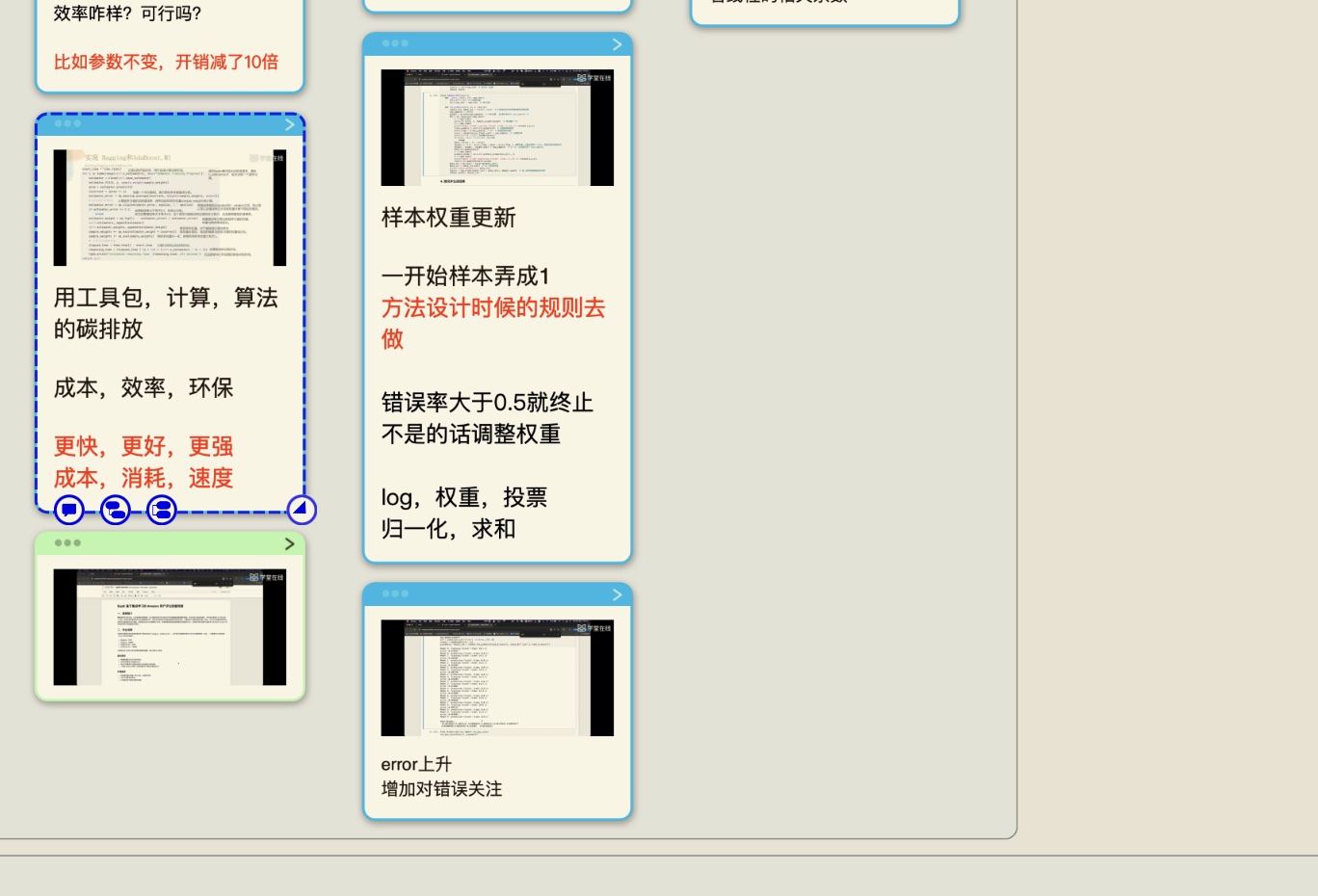
Task: Select the text 归一化，求和
Action: (449, 529)
